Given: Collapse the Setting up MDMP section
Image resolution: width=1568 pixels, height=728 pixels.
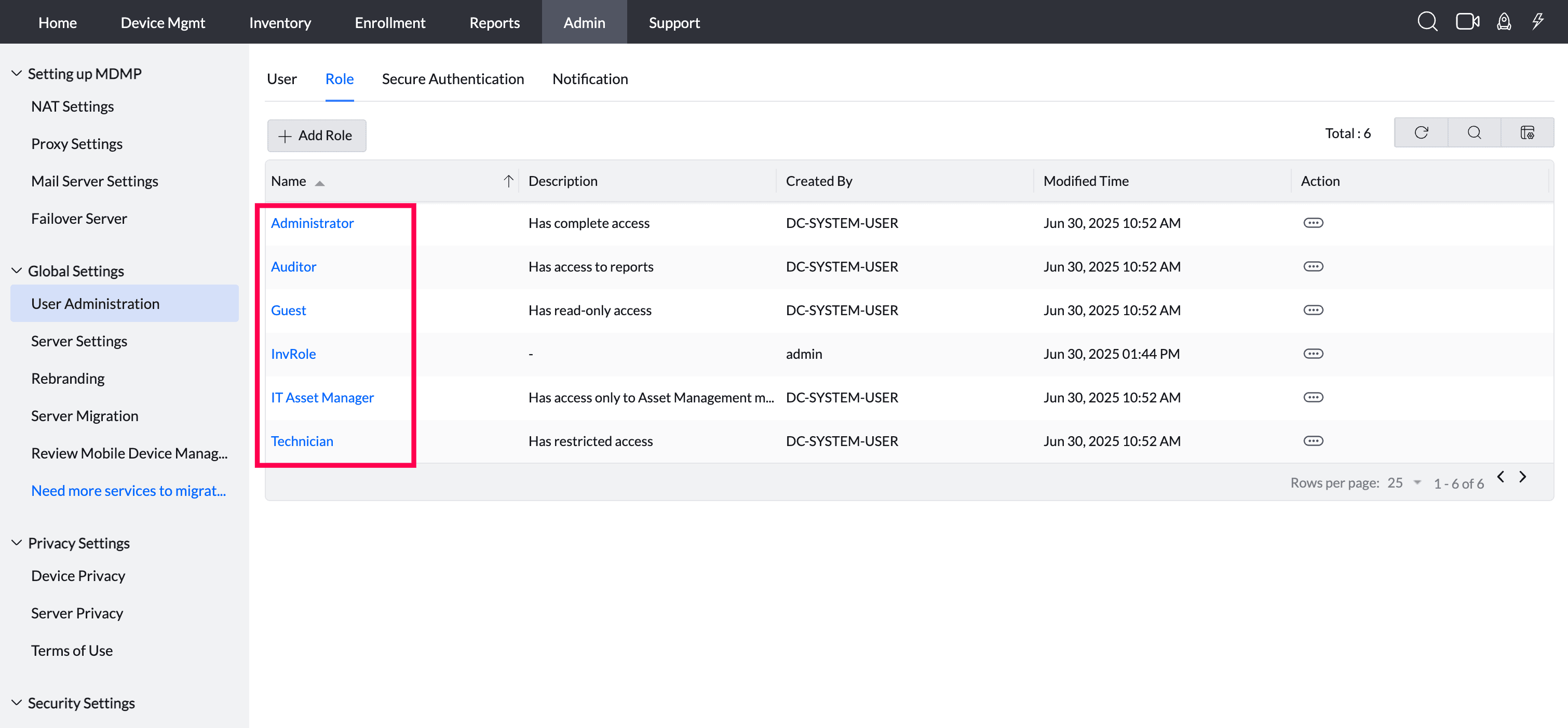Looking at the screenshot, I should click(x=17, y=74).
